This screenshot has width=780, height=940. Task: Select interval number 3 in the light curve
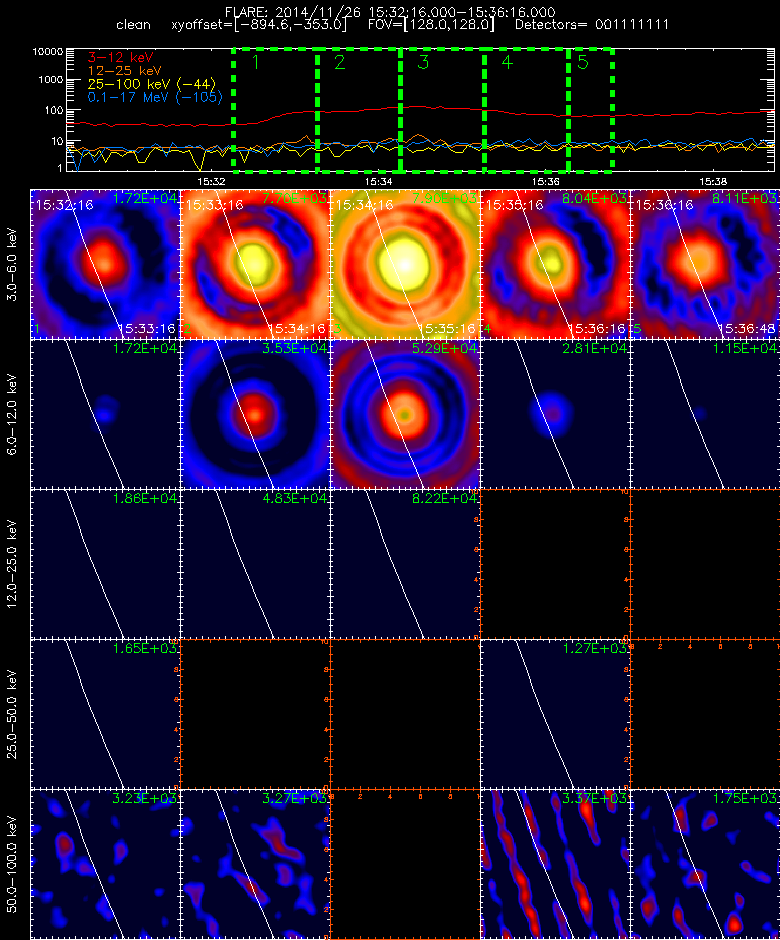tap(423, 62)
